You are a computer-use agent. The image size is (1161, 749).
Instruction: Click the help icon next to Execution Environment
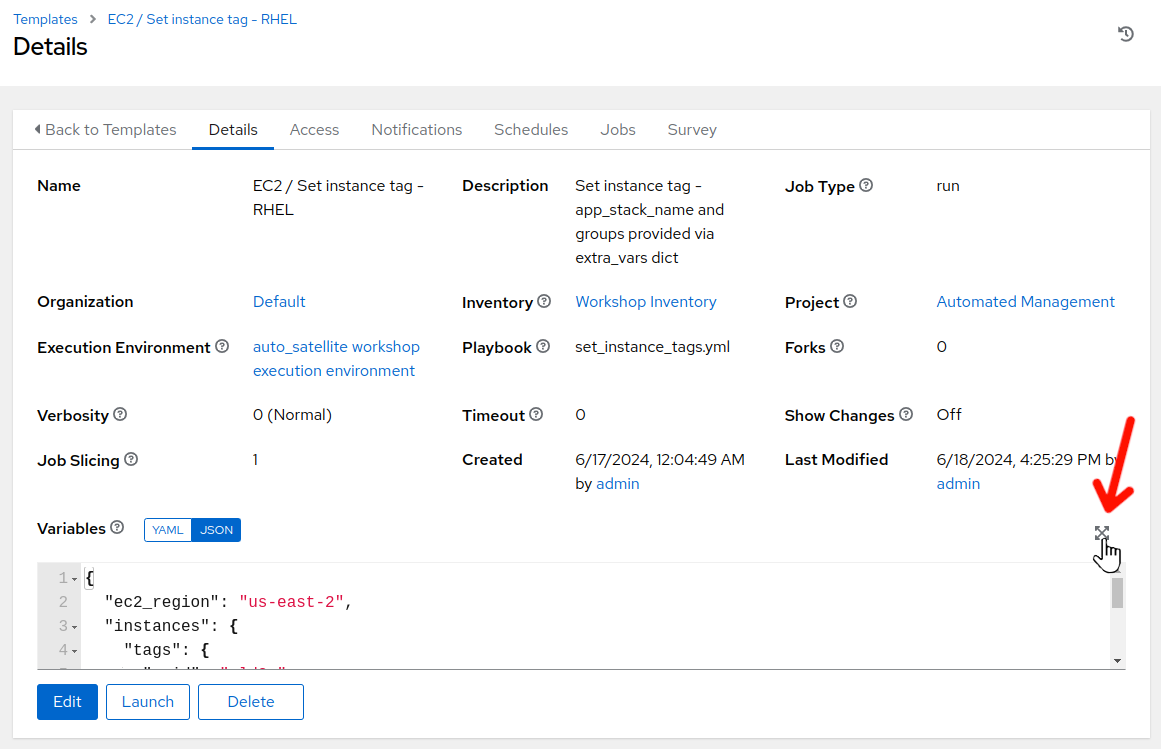click(222, 346)
